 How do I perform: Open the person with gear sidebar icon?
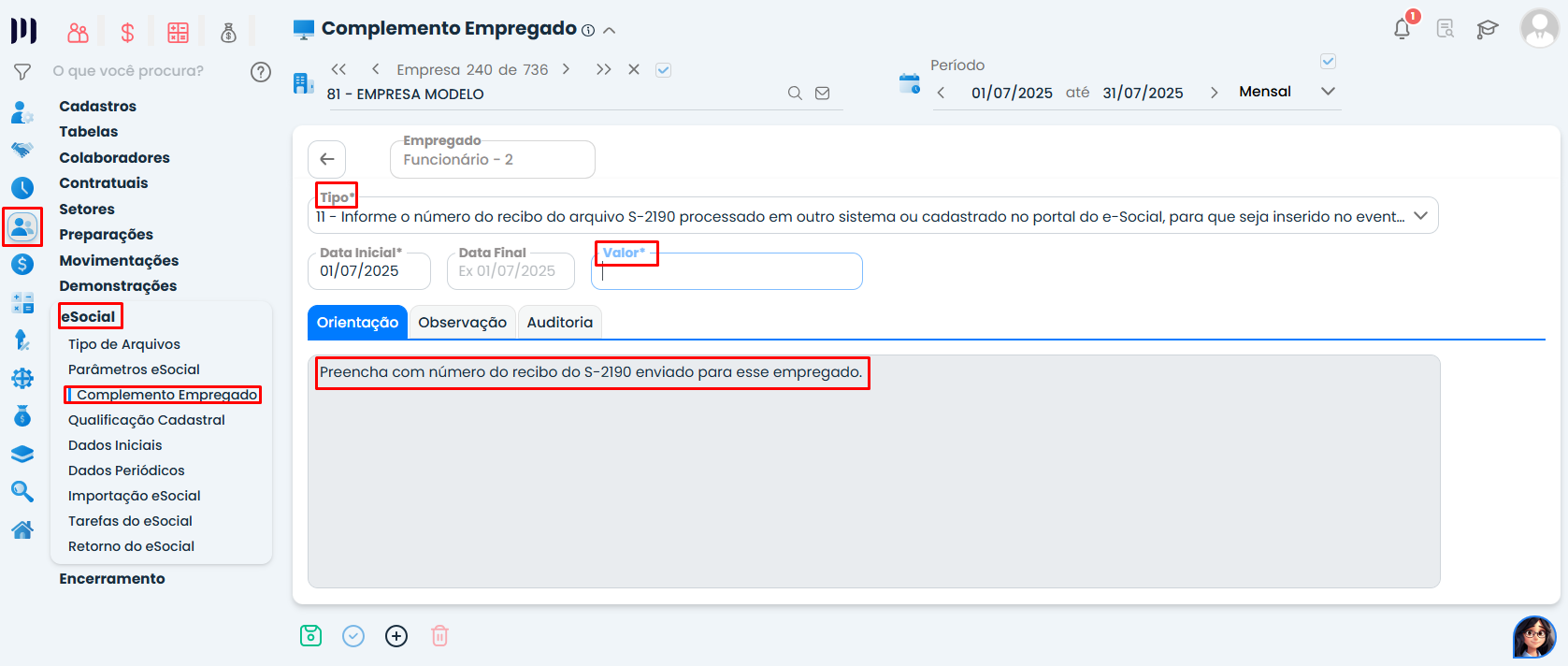tap(22, 112)
